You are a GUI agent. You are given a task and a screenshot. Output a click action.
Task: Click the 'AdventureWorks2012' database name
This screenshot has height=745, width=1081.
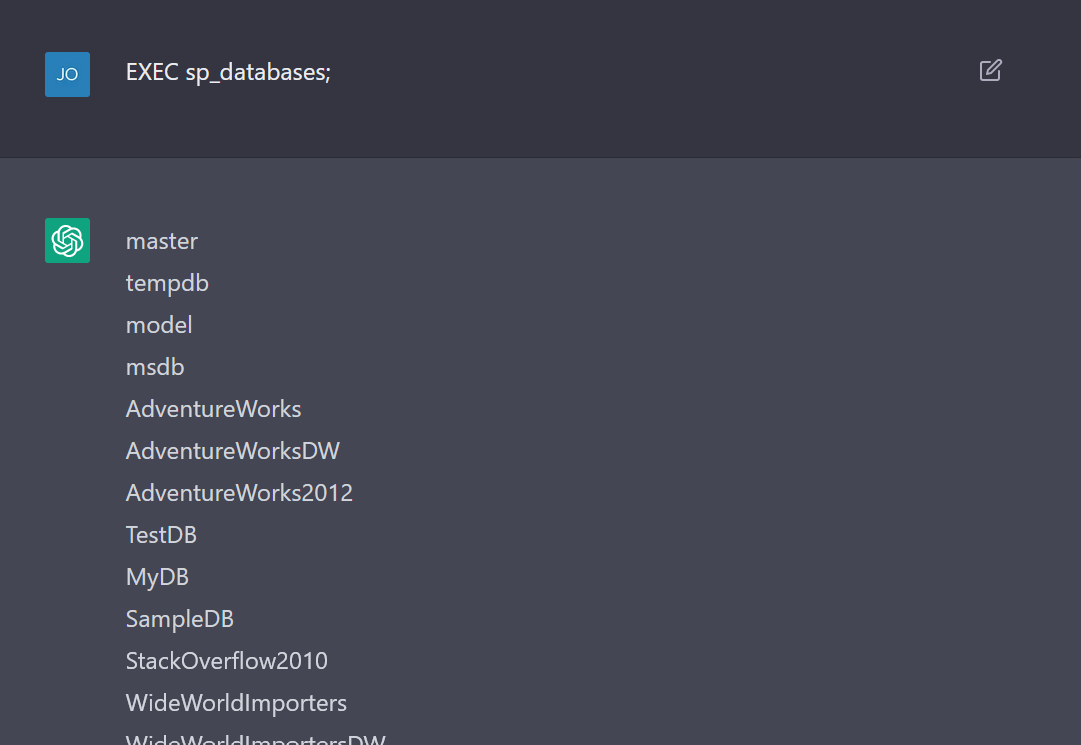pyautogui.click(x=239, y=493)
